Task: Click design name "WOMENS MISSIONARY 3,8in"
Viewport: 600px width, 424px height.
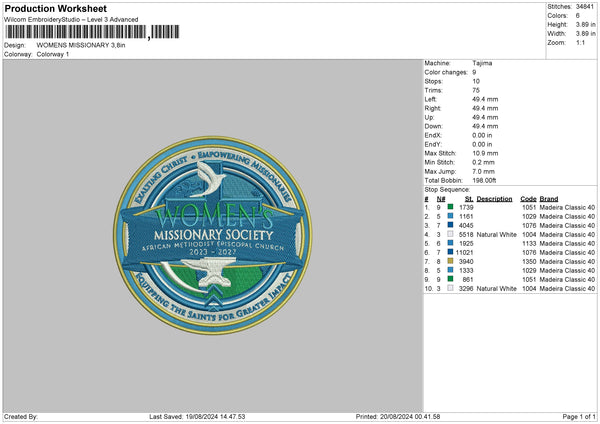Action: click(x=81, y=45)
